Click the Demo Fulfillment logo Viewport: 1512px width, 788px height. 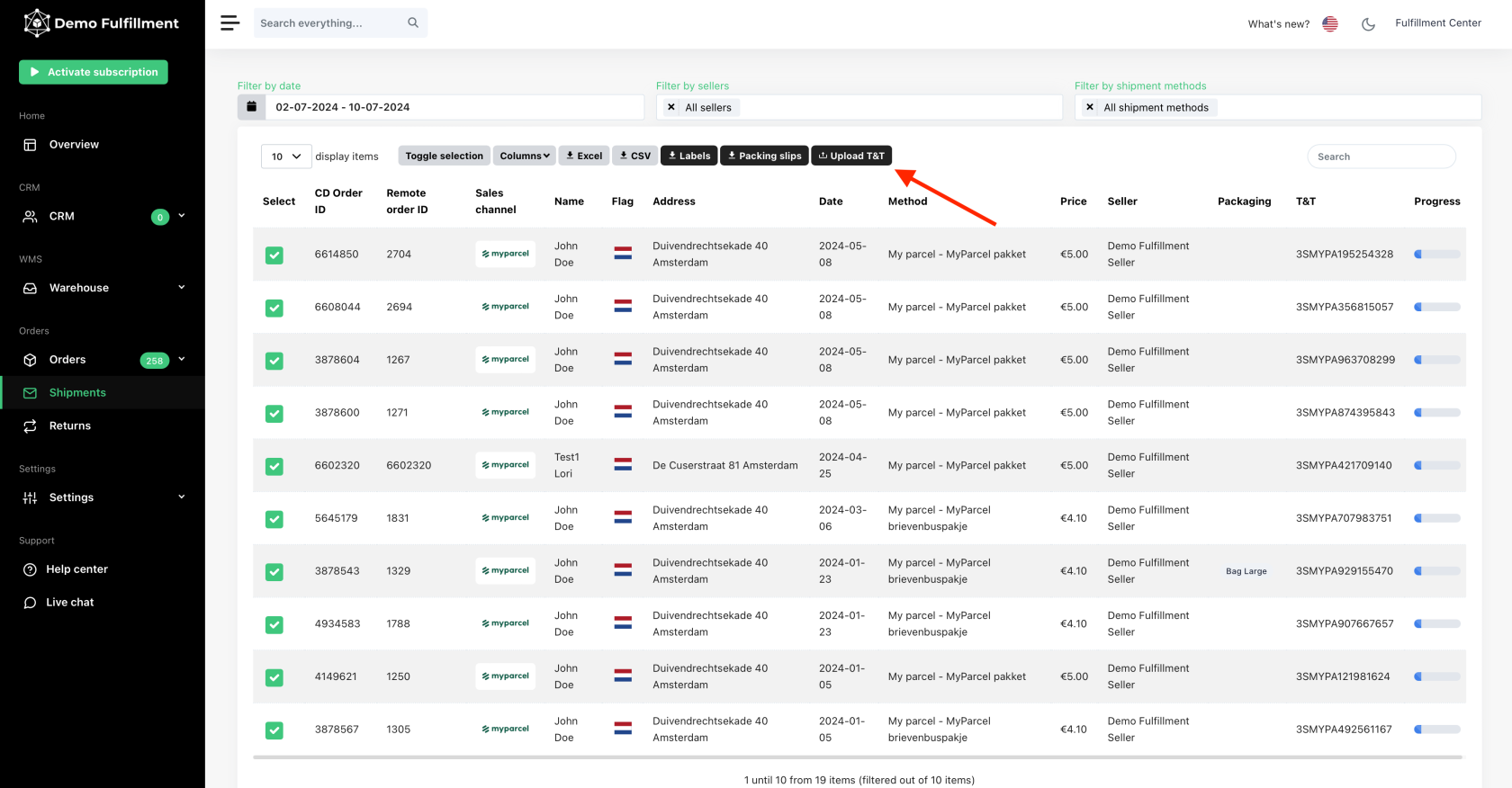pos(101,23)
